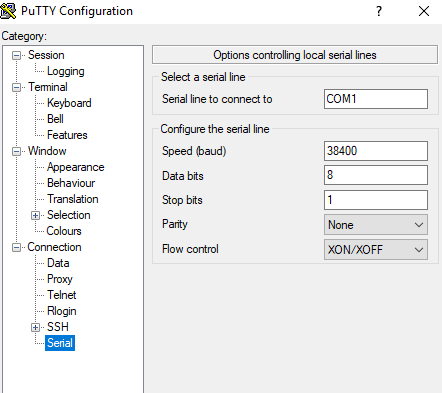Open the Rlogin category
This screenshot has width=442, height=393.
pos(61,311)
